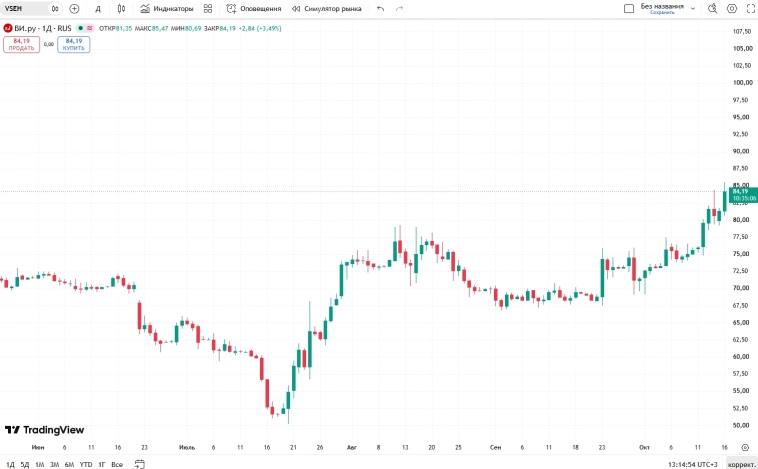Screen dimensions: 758x469
Task: Click the ВИ.ру red symbol logo
Action: pyautogui.click(x=7, y=29)
